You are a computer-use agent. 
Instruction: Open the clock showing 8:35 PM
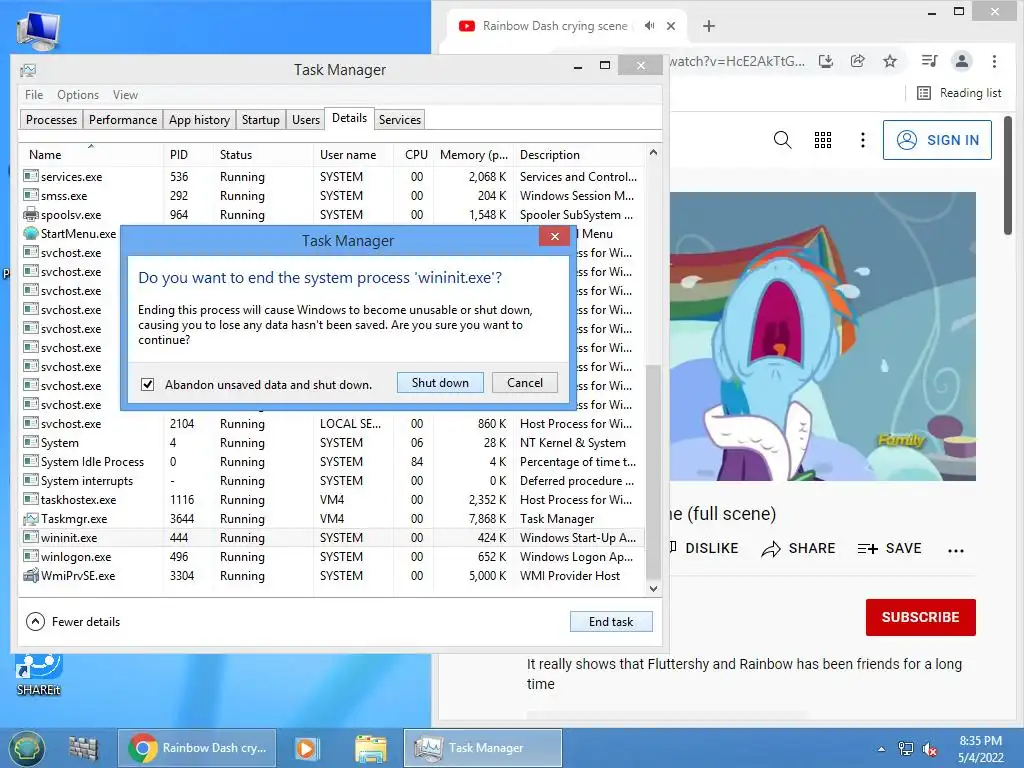[980, 749]
